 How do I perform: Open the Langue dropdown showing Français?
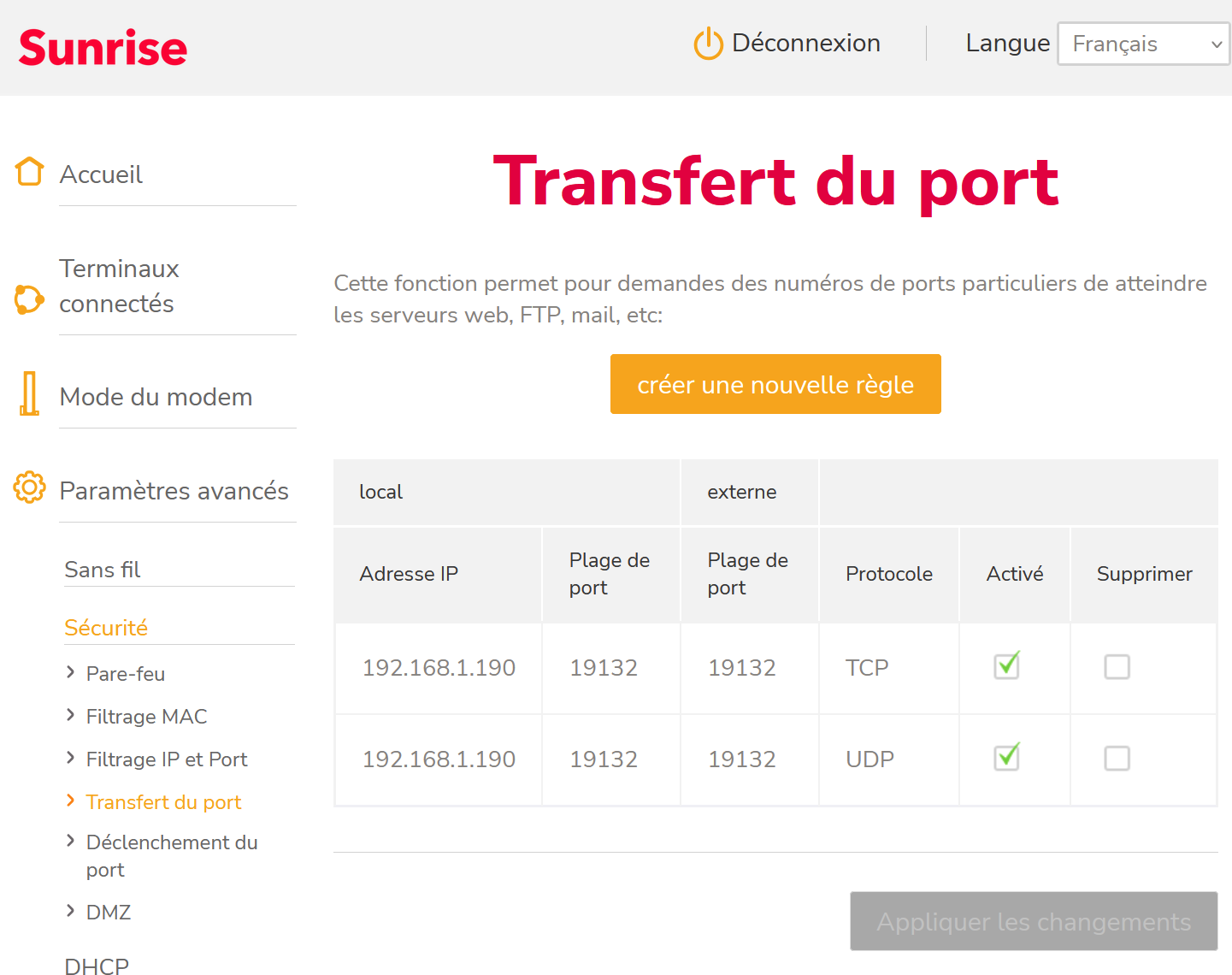point(1143,44)
